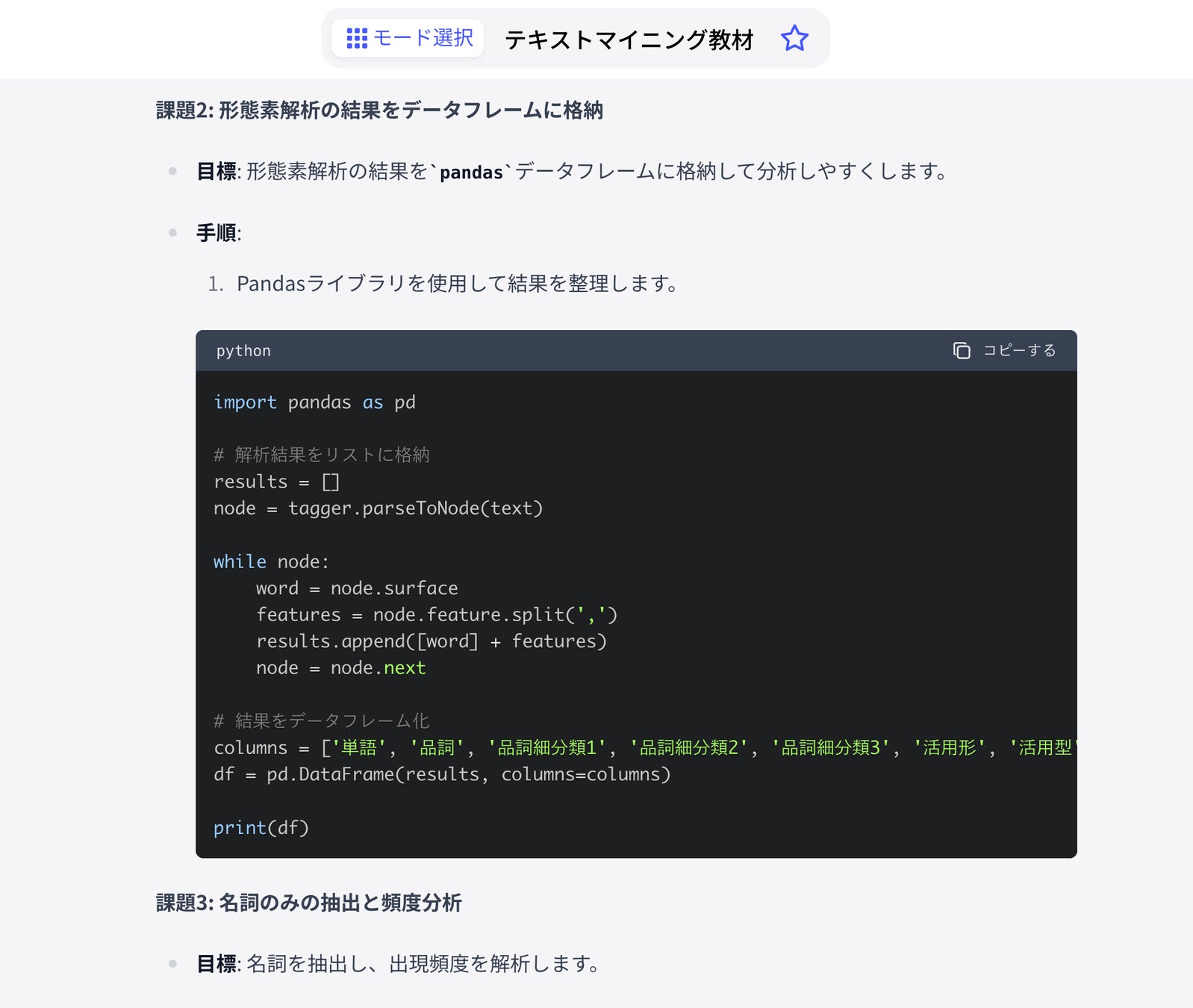Click the 'while node:' code line
The image size is (1193, 1008).
click(271, 561)
